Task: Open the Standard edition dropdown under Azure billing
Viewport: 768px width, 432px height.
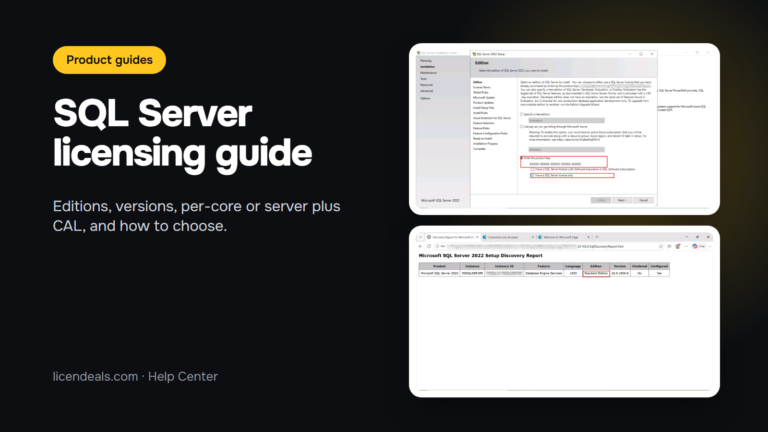Action: (567, 149)
